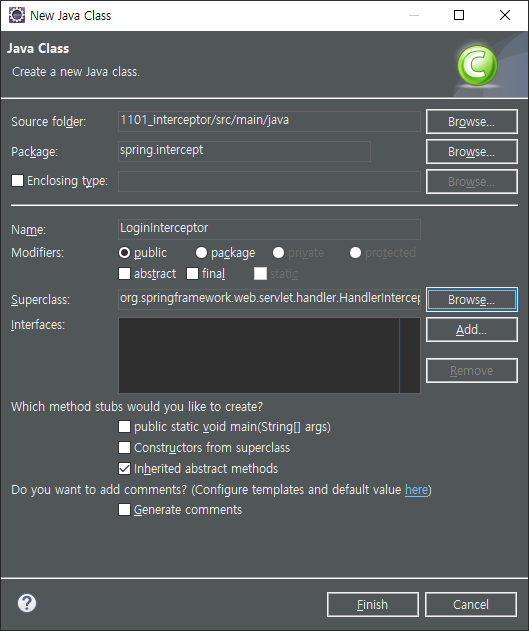The image size is (529, 631).
Task: Check Constructors from superclass option
Action: coord(124,447)
